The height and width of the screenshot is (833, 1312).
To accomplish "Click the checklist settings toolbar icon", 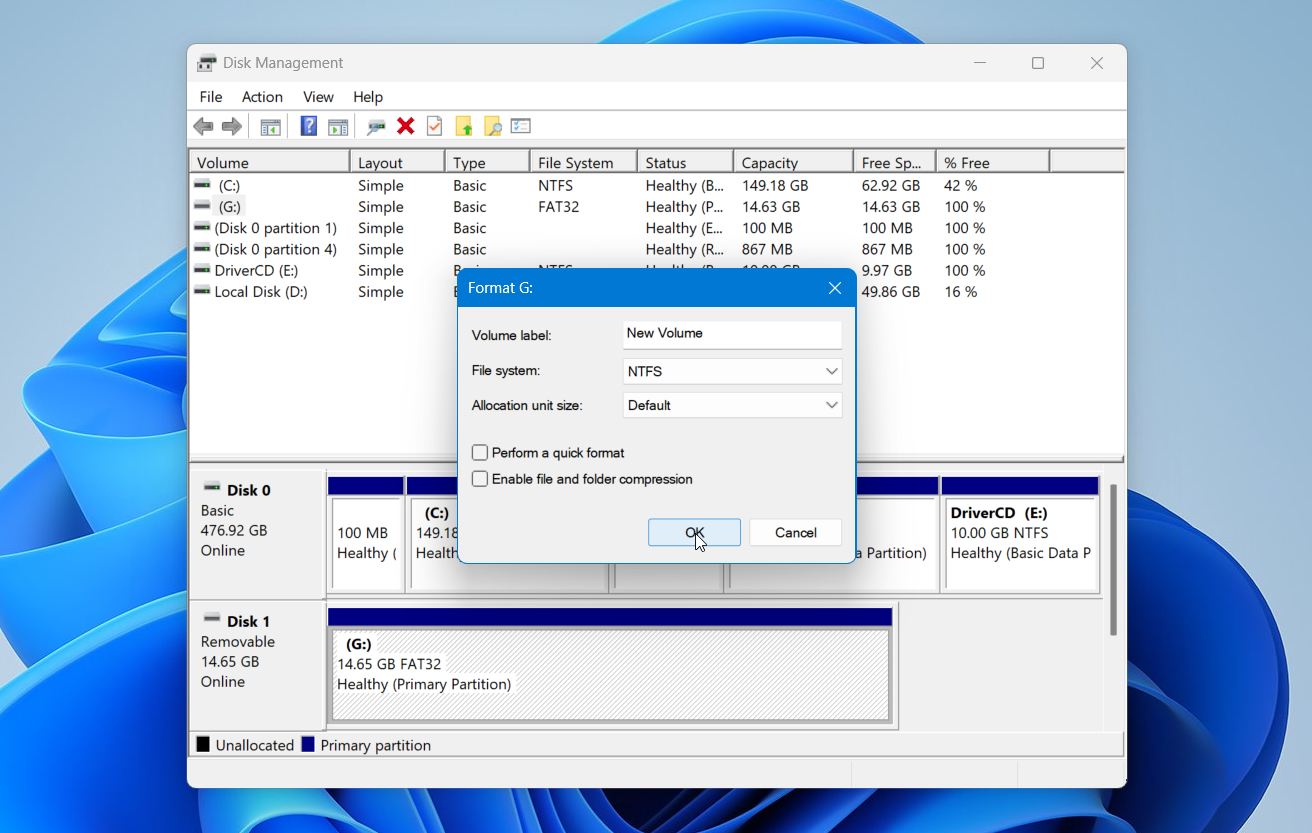I will tap(520, 126).
